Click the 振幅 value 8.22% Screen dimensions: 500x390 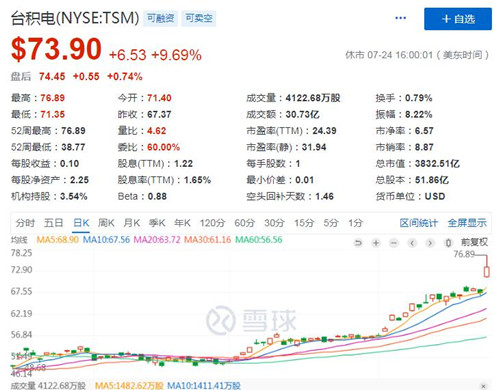(x=419, y=114)
